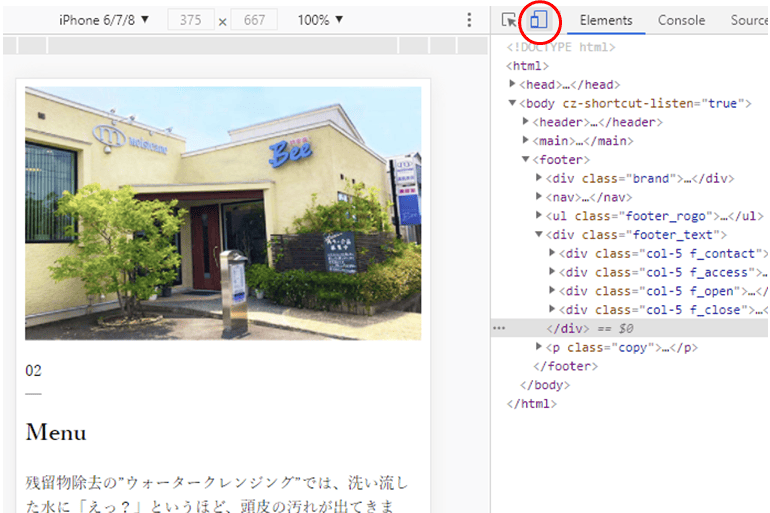
Task: Select the closing </body> tag line
Action: [545, 385]
